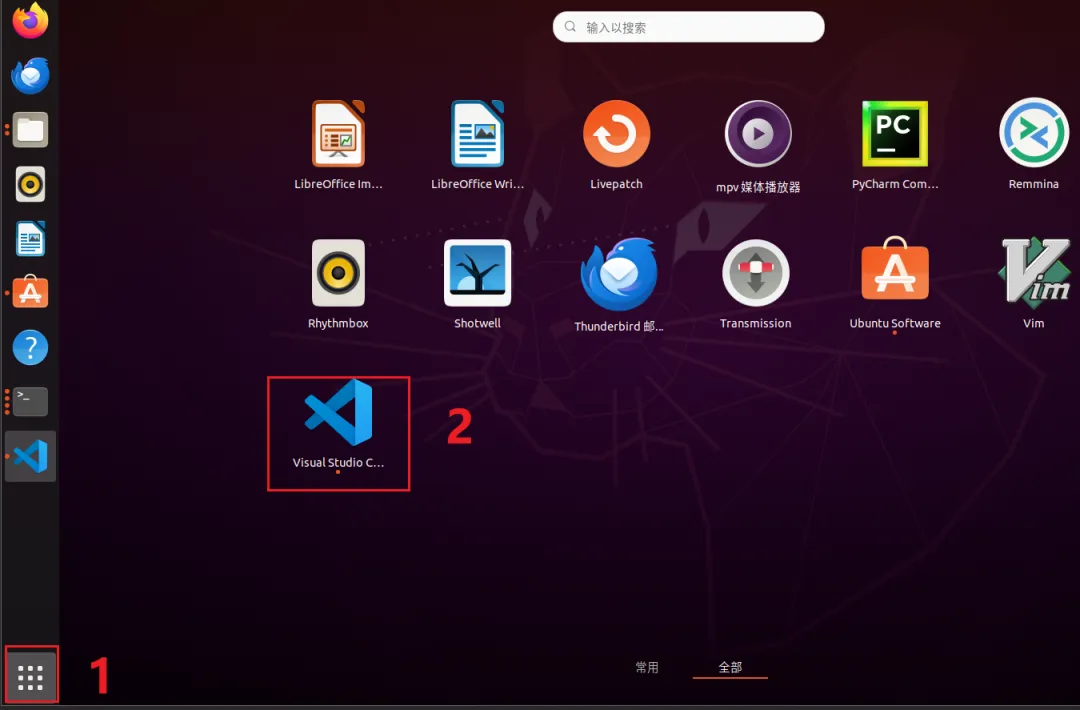Viewport: 1080px width, 710px height.
Task: Open Thunderbird from the dock
Action: (30, 75)
